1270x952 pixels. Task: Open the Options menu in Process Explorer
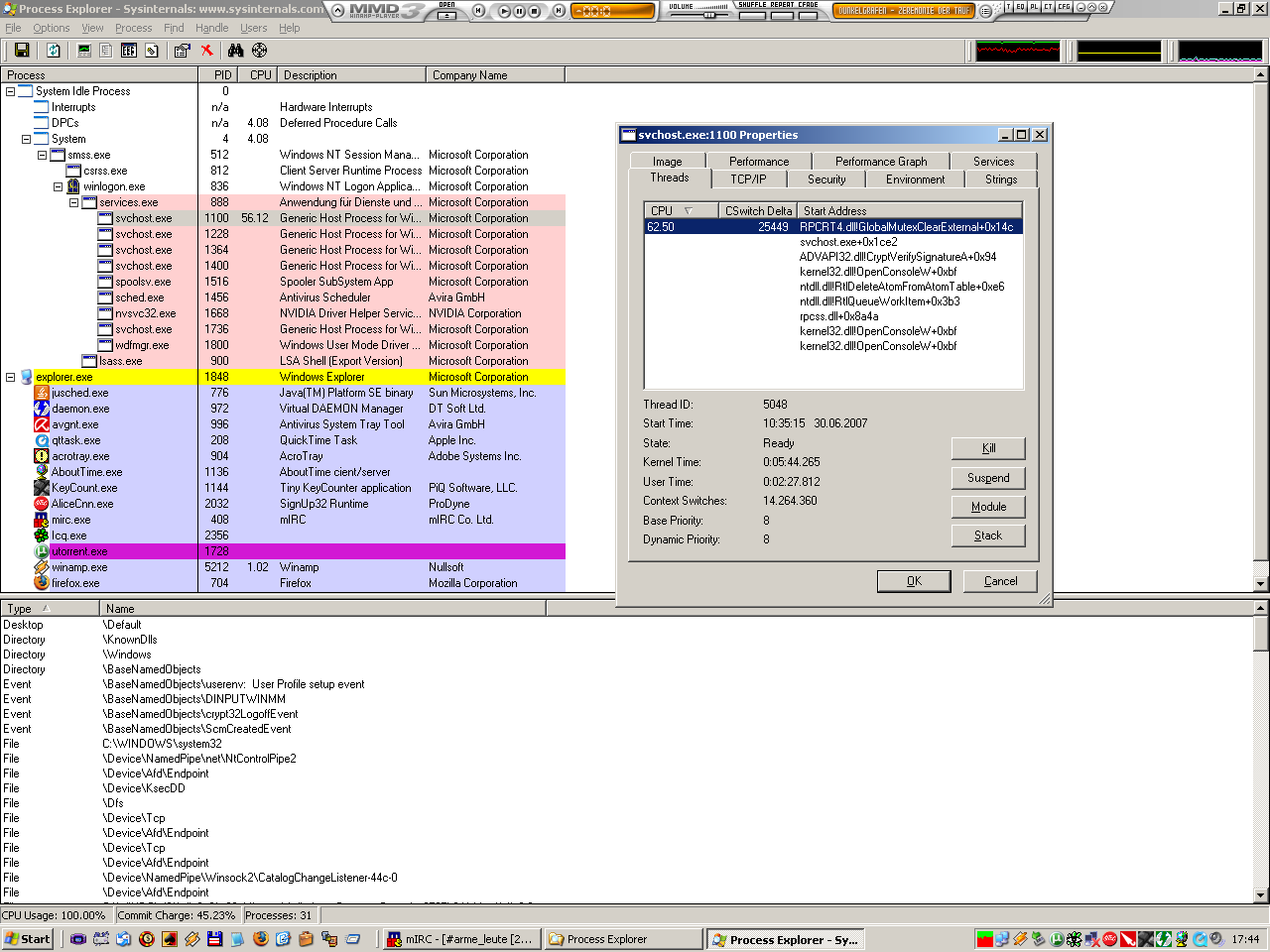(52, 28)
